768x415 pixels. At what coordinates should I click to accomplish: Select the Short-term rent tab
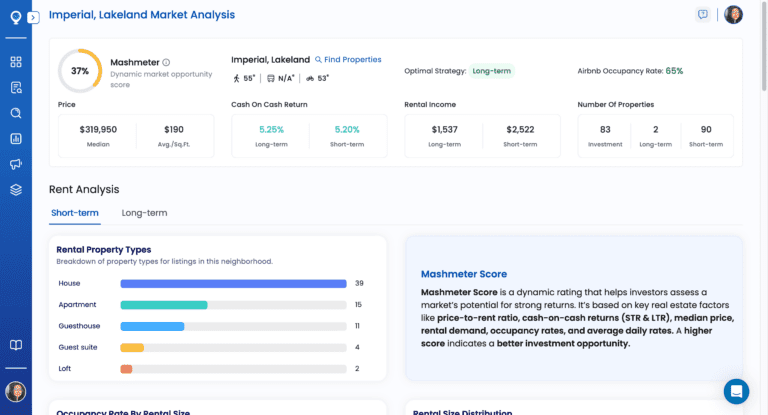[75, 213]
